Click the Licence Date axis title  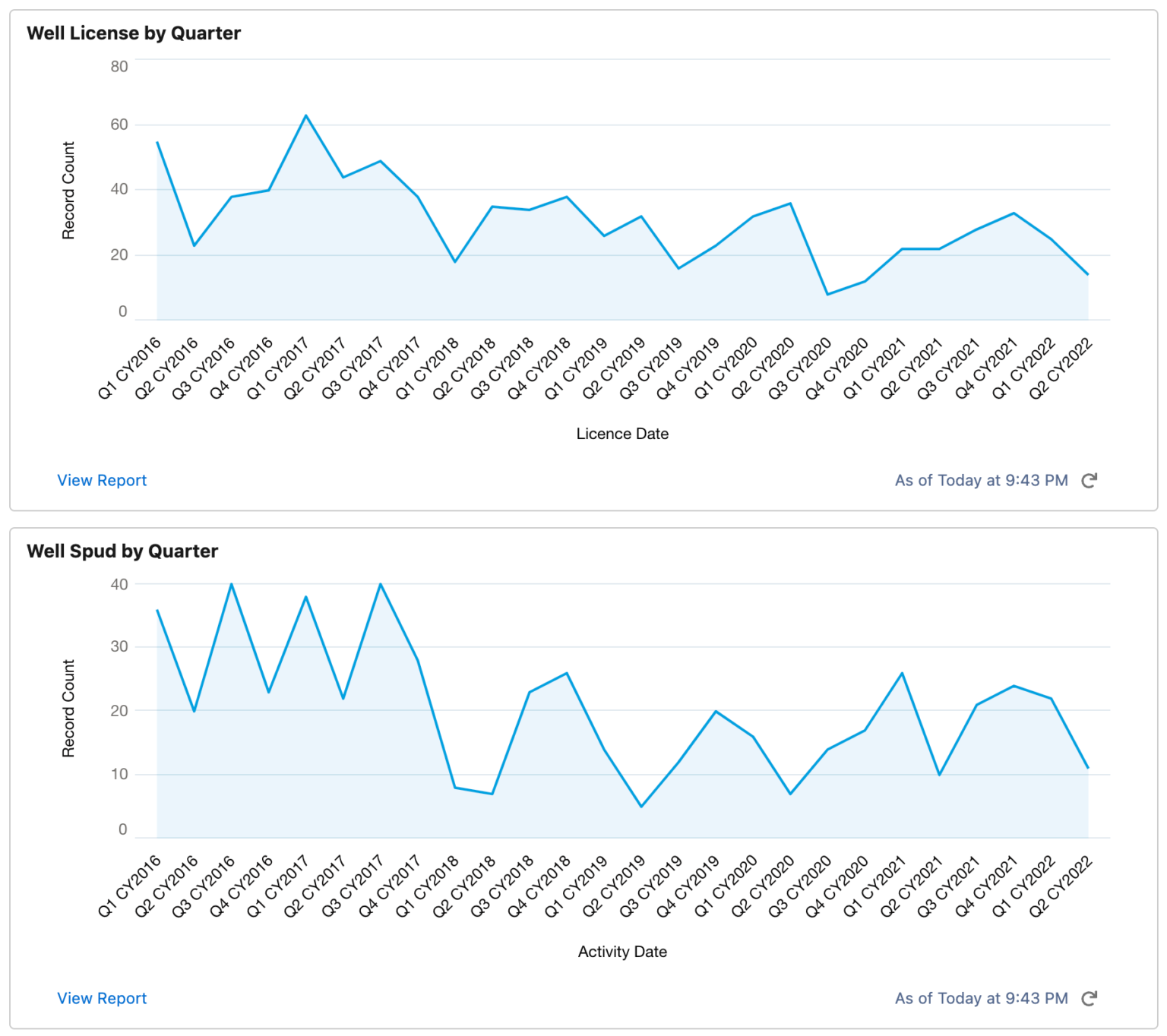click(x=621, y=434)
